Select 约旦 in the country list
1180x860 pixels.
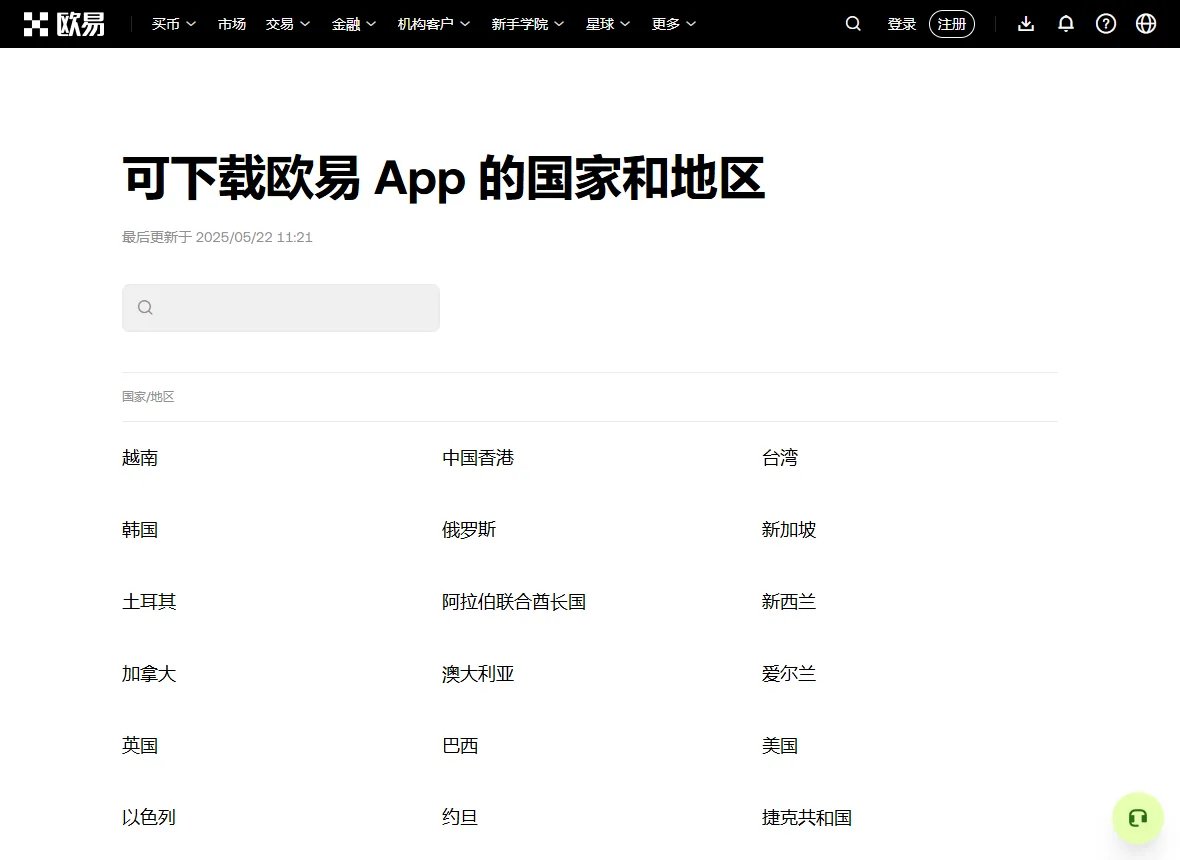pos(460,817)
